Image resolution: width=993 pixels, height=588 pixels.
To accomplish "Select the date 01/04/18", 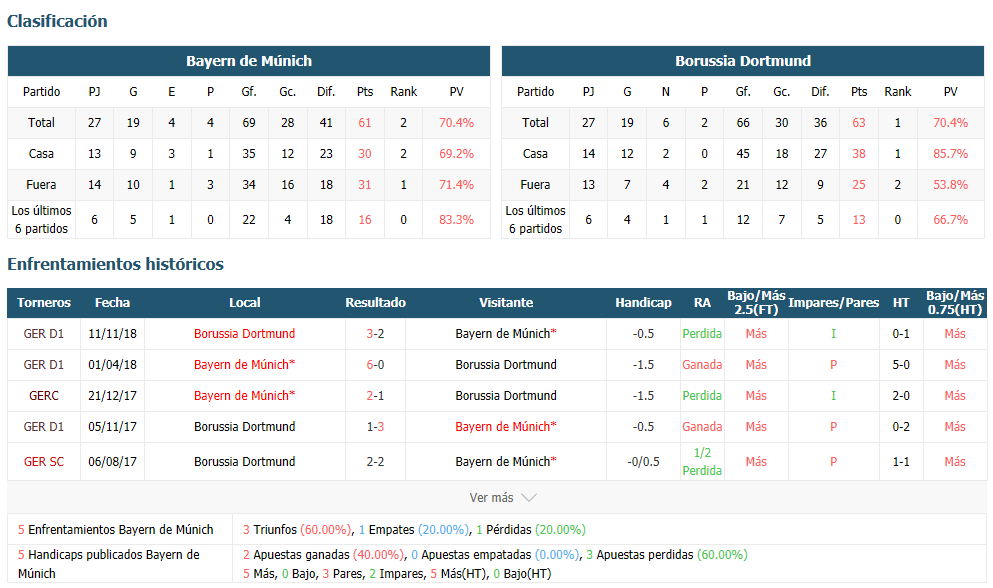I will (x=112, y=365).
